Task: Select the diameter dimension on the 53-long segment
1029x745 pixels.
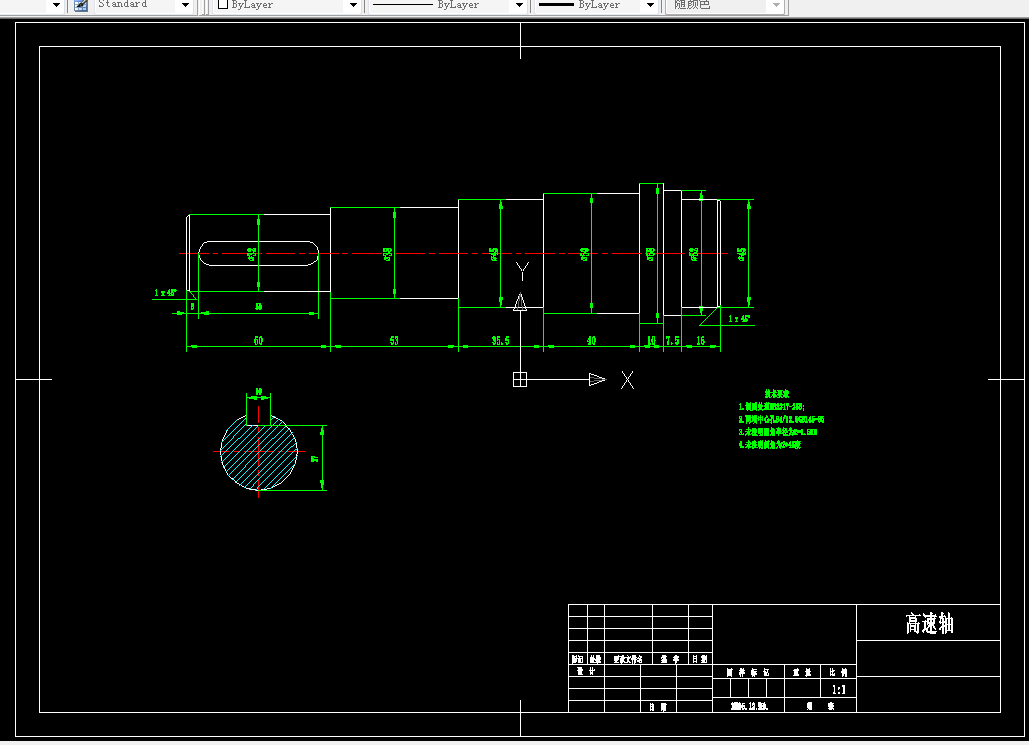Action: 387,253
